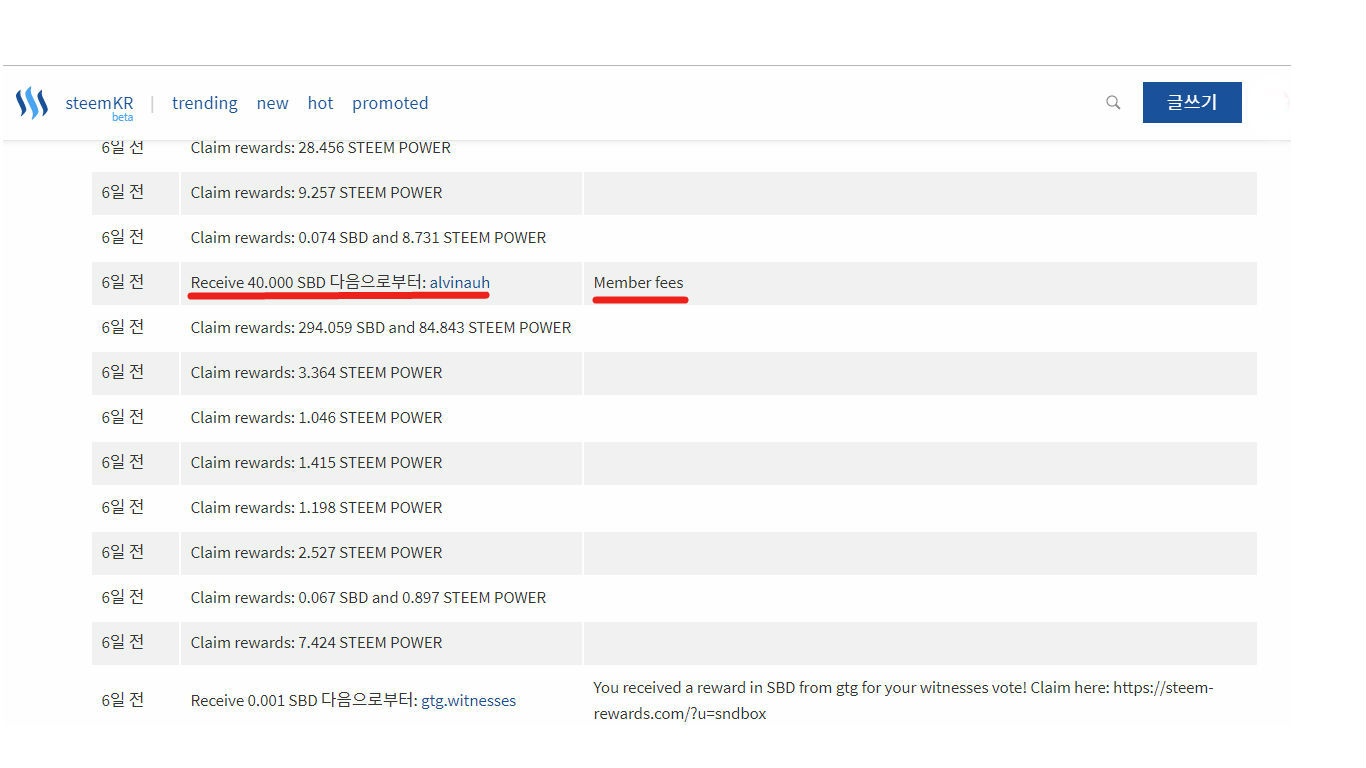
Task: Switch to the new posts feed
Action: 272,103
